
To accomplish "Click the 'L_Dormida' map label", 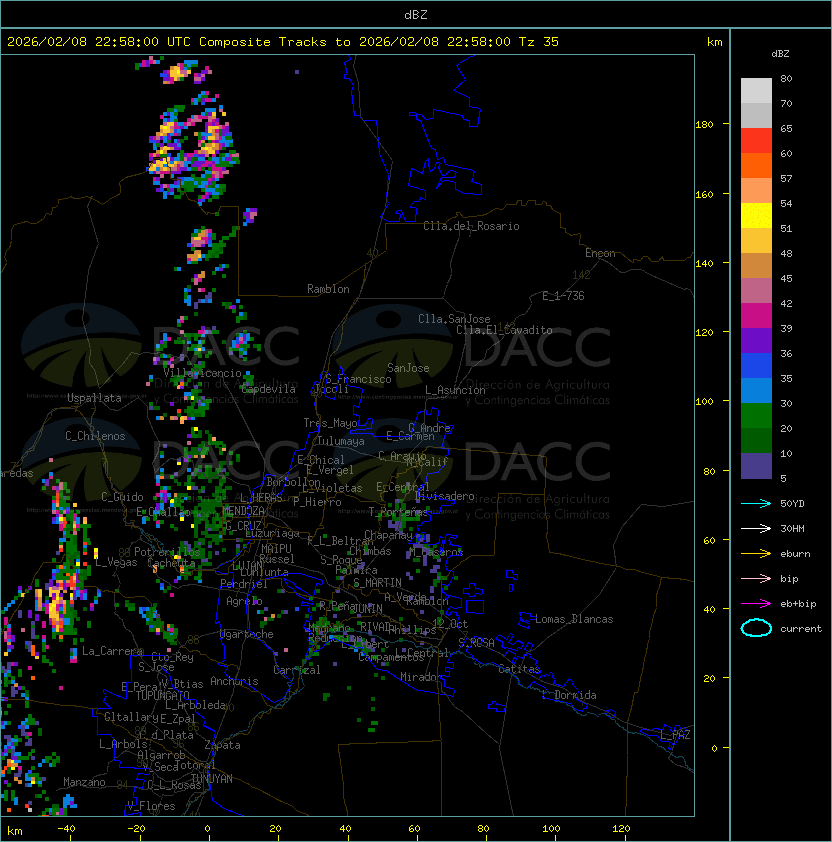I will point(569,695).
